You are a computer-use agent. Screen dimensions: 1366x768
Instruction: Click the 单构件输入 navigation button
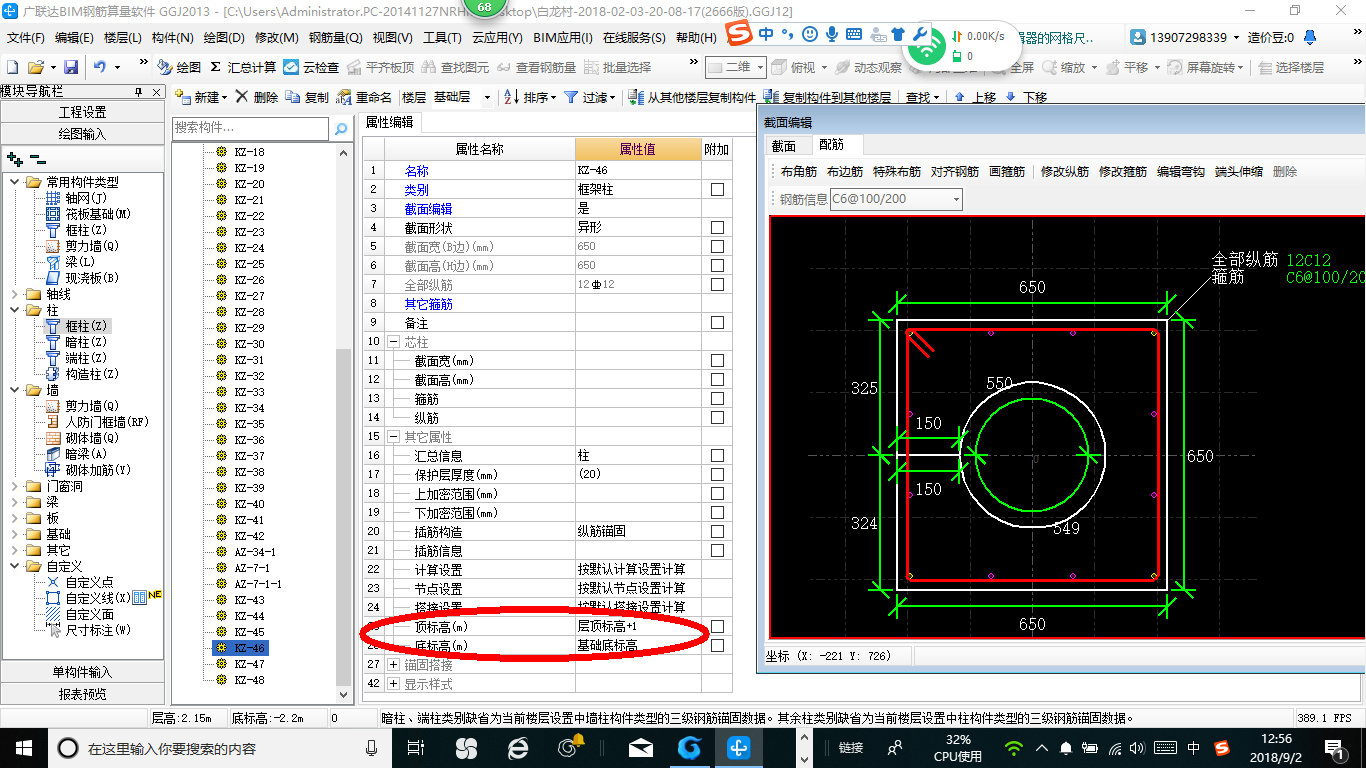point(82,672)
